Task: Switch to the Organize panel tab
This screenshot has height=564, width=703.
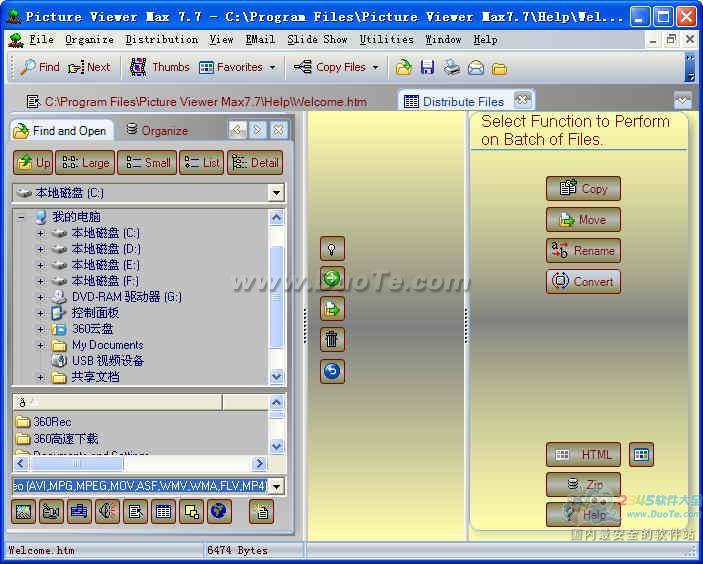Action: [157, 130]
